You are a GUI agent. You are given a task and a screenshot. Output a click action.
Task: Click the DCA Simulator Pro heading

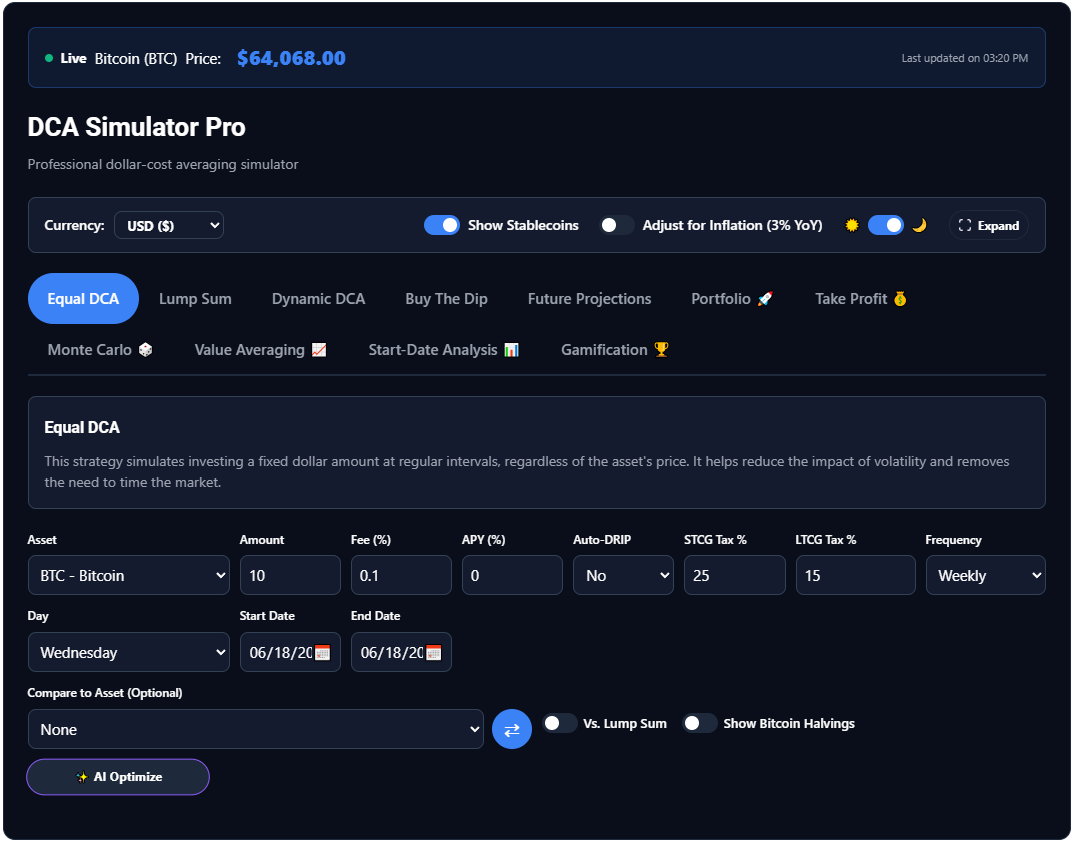click(136, 127)
